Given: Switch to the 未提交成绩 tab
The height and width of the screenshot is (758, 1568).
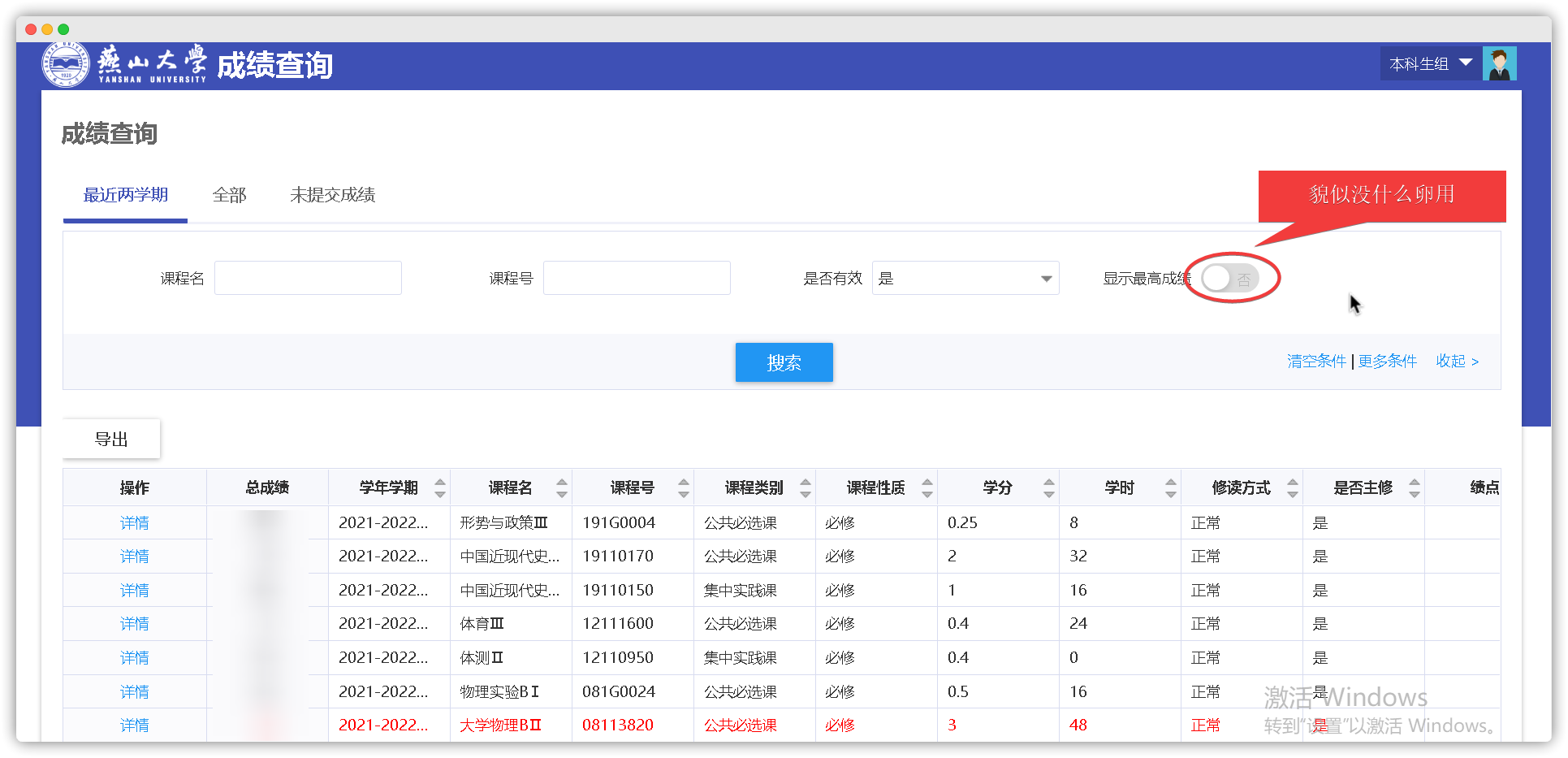Looking at the screenshot, I should (333, 195).
